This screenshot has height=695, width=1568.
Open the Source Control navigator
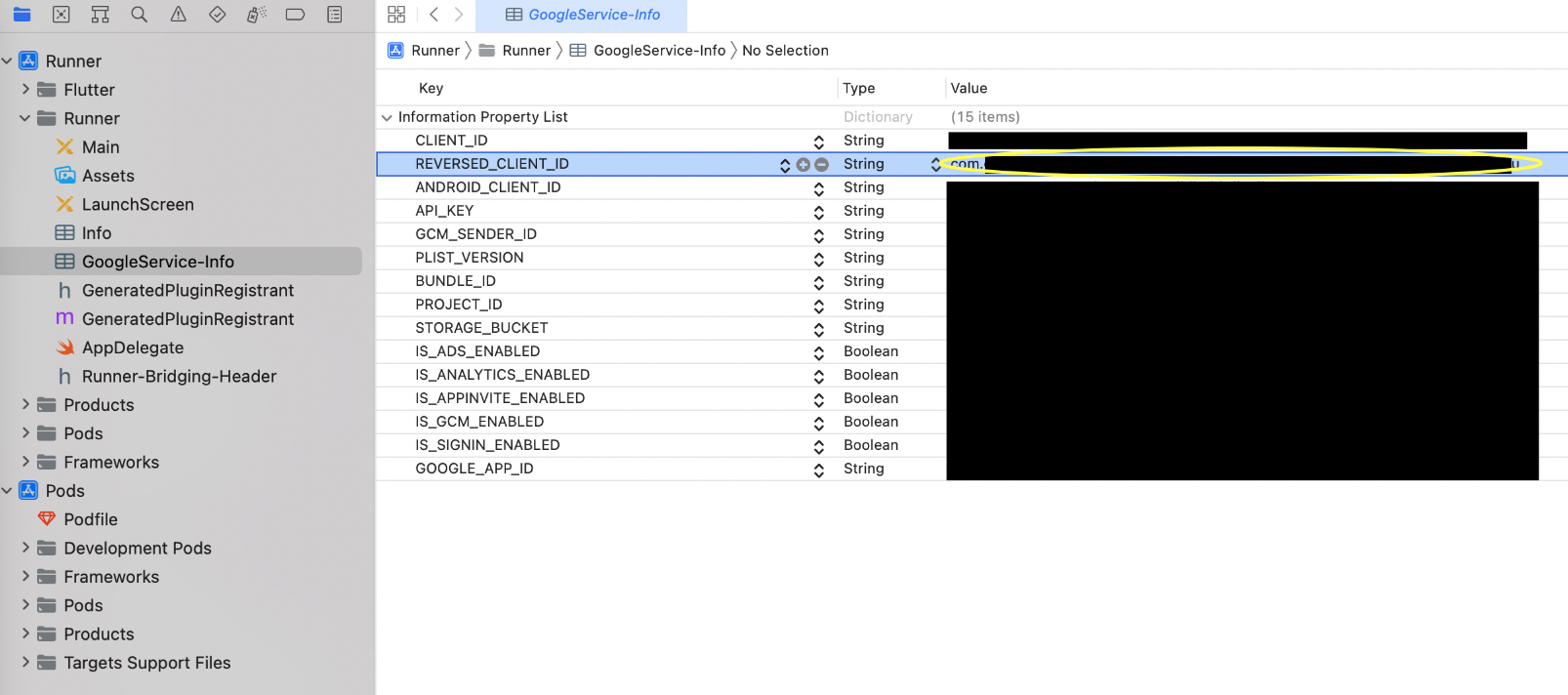click(x=61, y=15)
